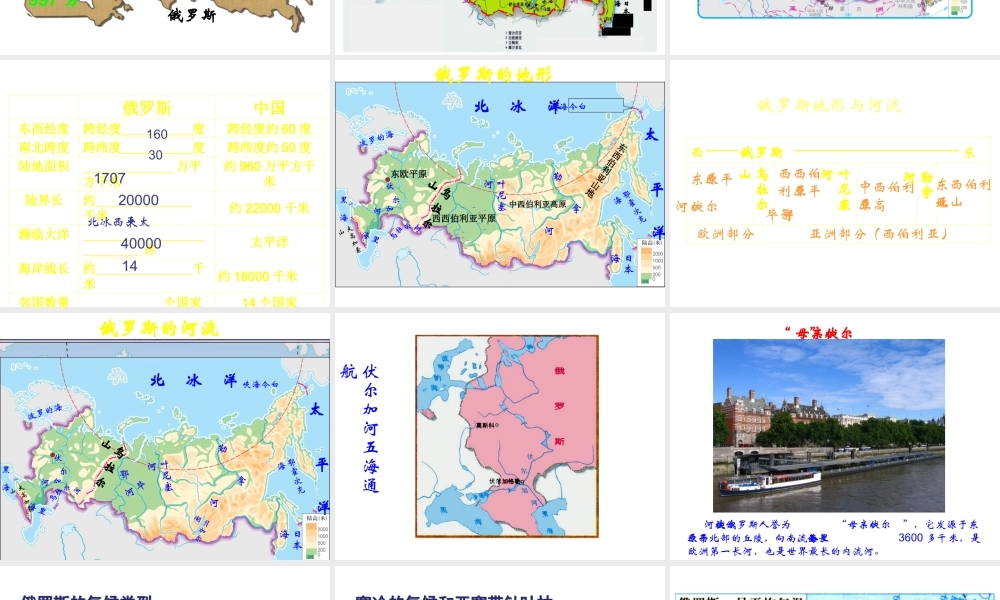This screenshot has width=1000, height=600.
Task: Click the 约22000千米 cell
Action: (x=269, y=209)
